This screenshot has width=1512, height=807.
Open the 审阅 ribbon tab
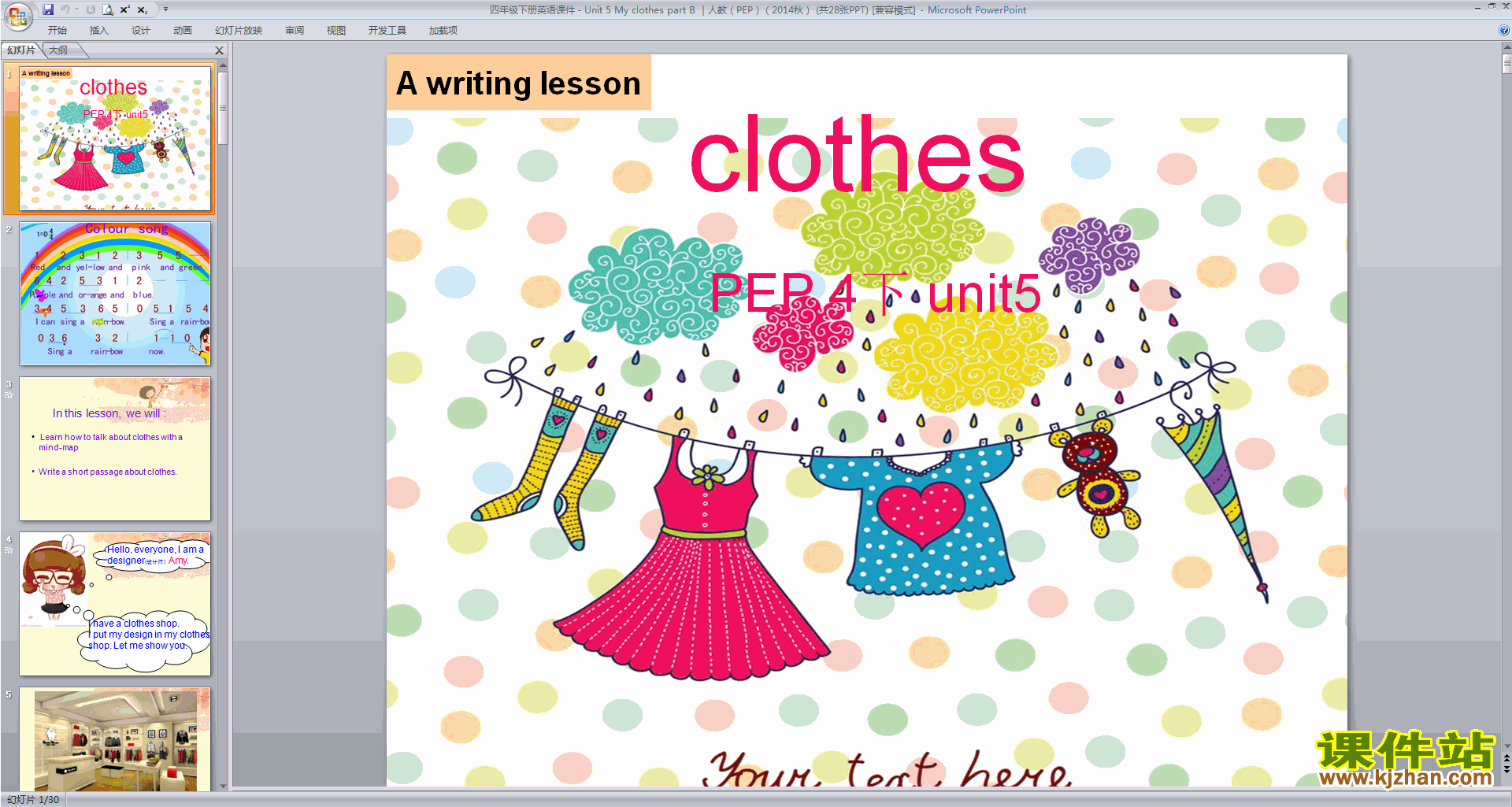[295, 30]
